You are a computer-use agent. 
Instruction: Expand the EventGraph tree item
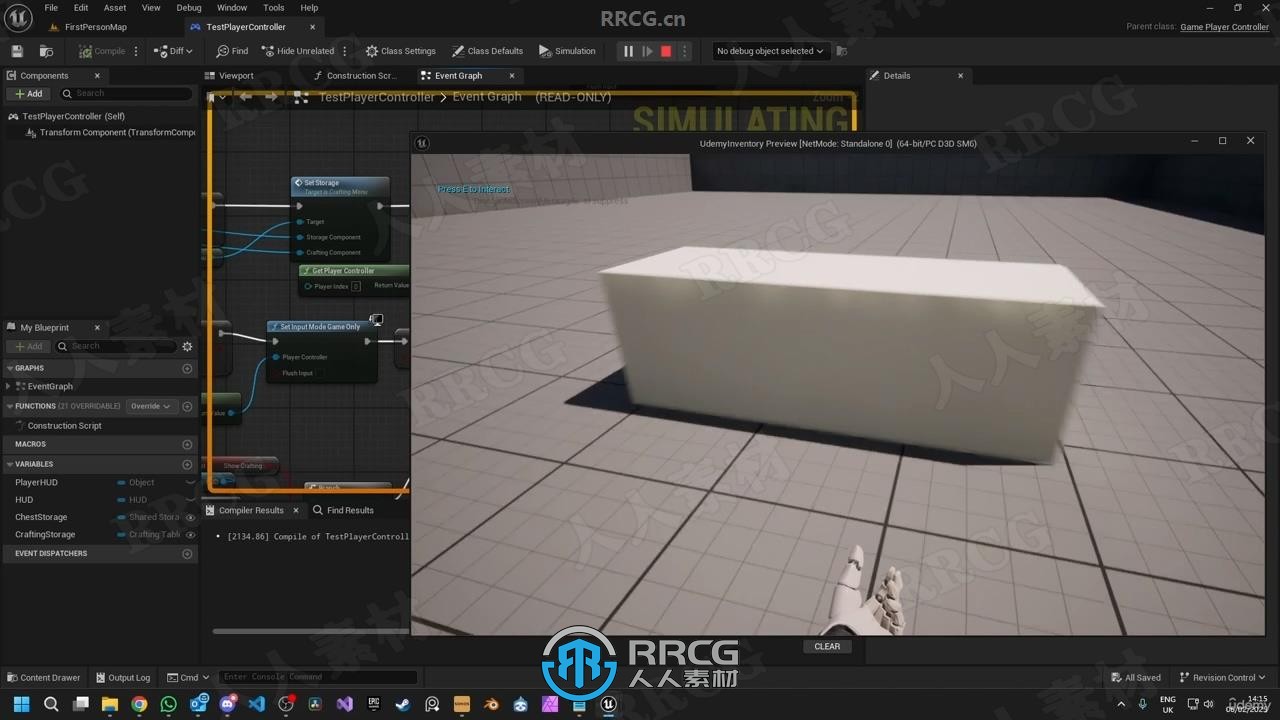point(9,386)
